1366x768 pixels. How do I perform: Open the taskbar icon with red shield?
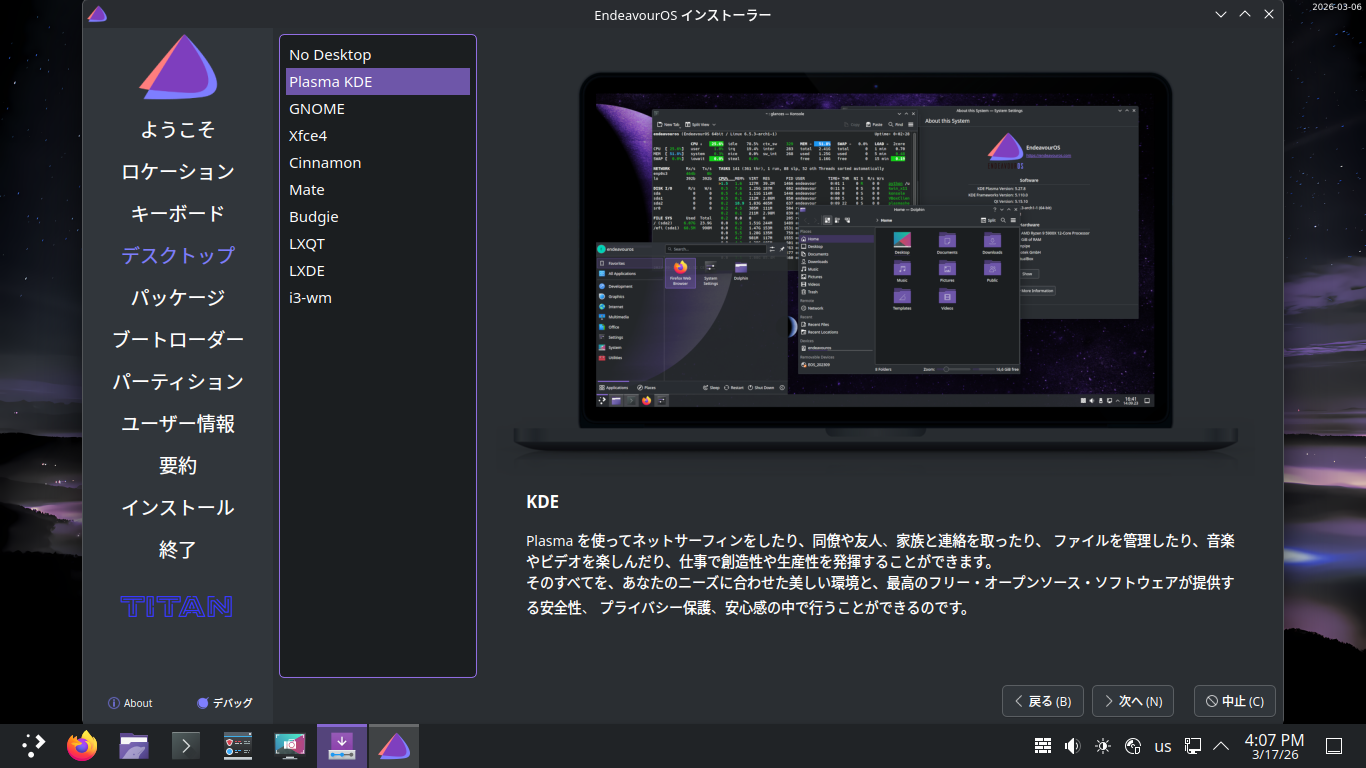click(x=238, y=745)
